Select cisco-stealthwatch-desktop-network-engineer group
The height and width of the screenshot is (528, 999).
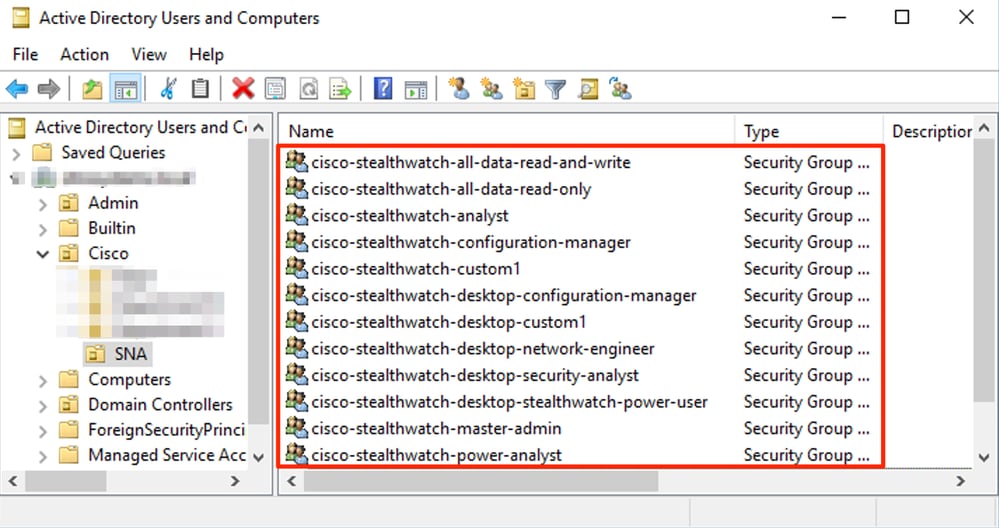[483, 349]
